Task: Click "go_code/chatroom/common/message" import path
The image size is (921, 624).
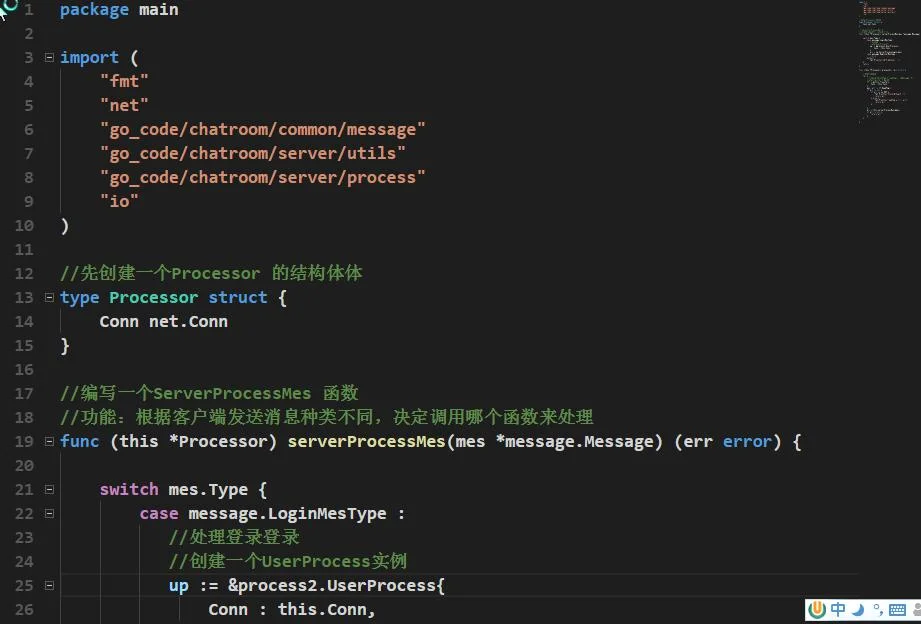Action: [263, 129]
